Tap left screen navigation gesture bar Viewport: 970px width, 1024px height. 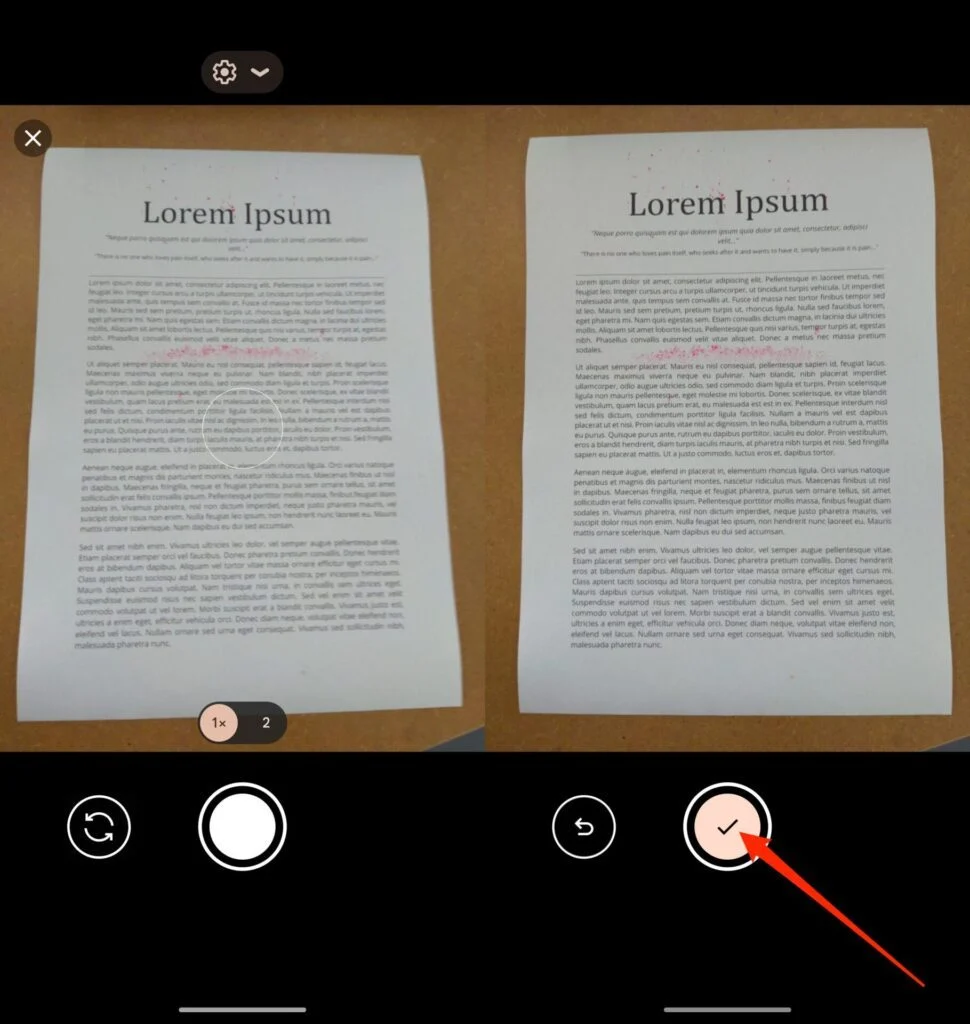pos(242,1010)
